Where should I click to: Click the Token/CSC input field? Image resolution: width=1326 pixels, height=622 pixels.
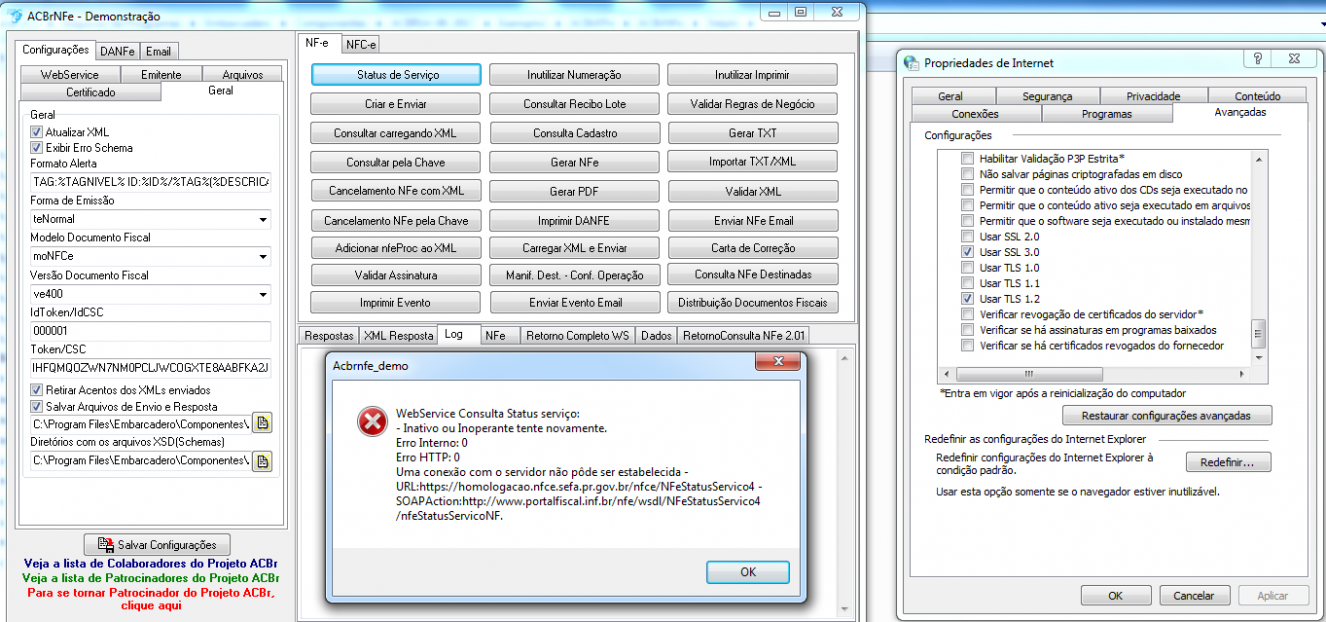click(x=150, y=369)
